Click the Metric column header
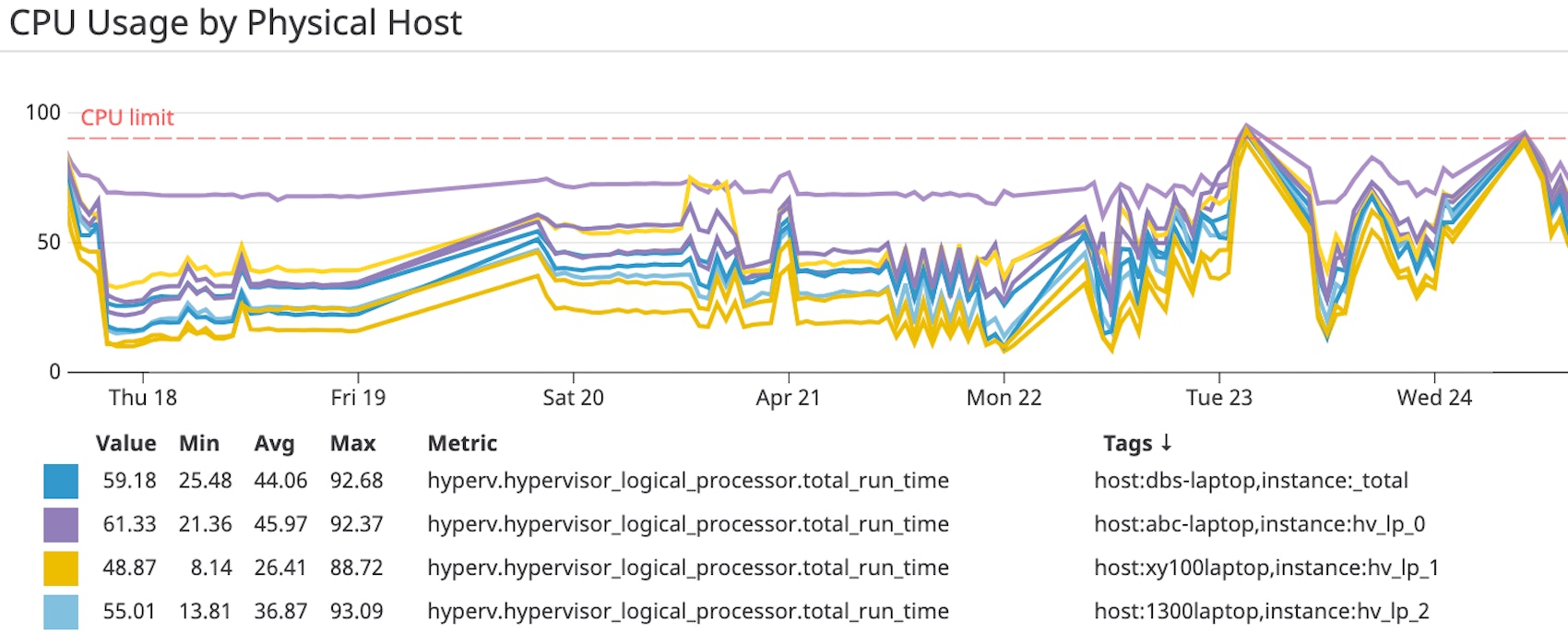Screen dimensions: 1568x634 tap(462, 443)
